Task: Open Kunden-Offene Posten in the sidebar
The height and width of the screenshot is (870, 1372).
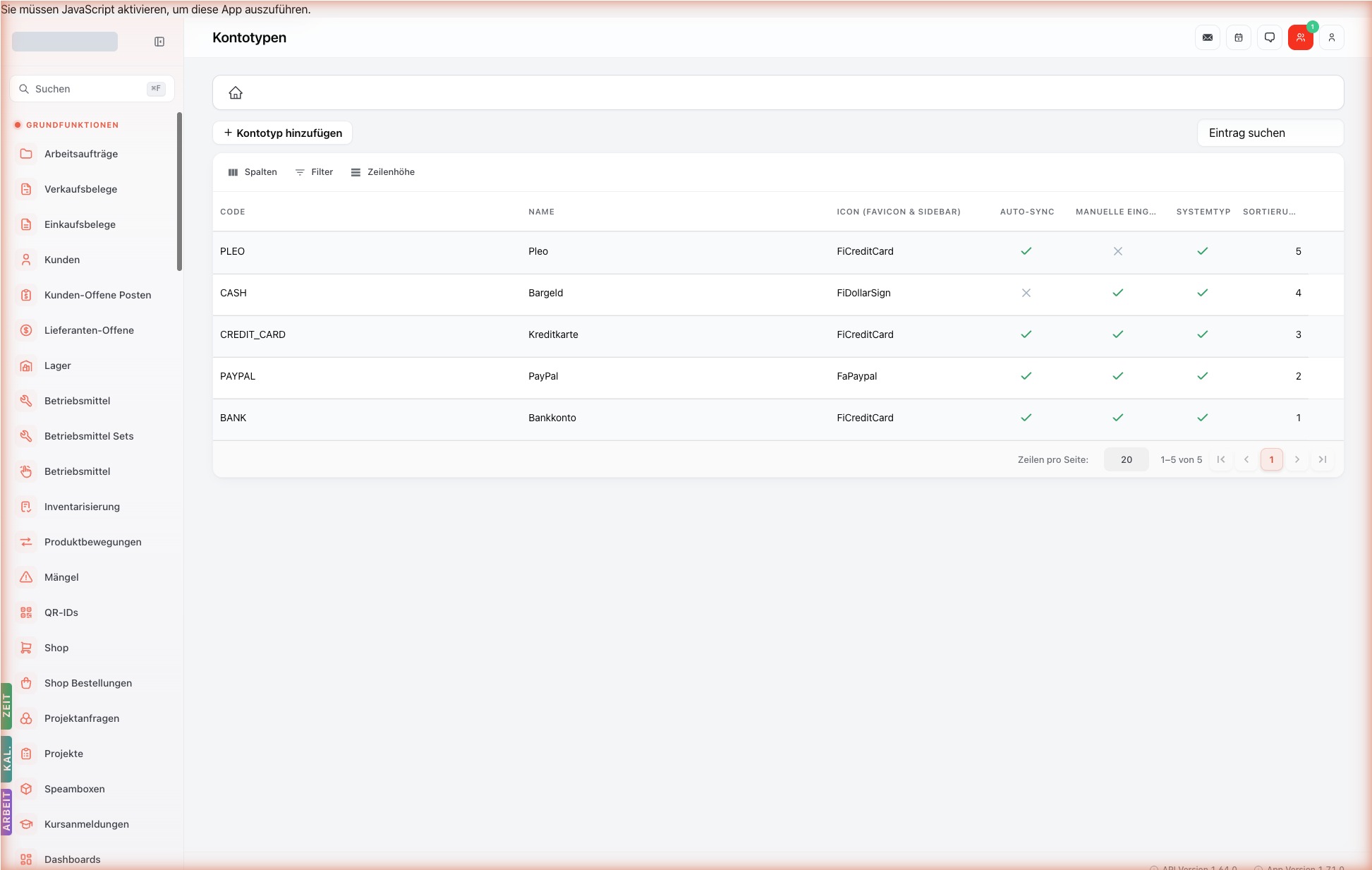Action: pyautogui.click(x=92, y=295)
